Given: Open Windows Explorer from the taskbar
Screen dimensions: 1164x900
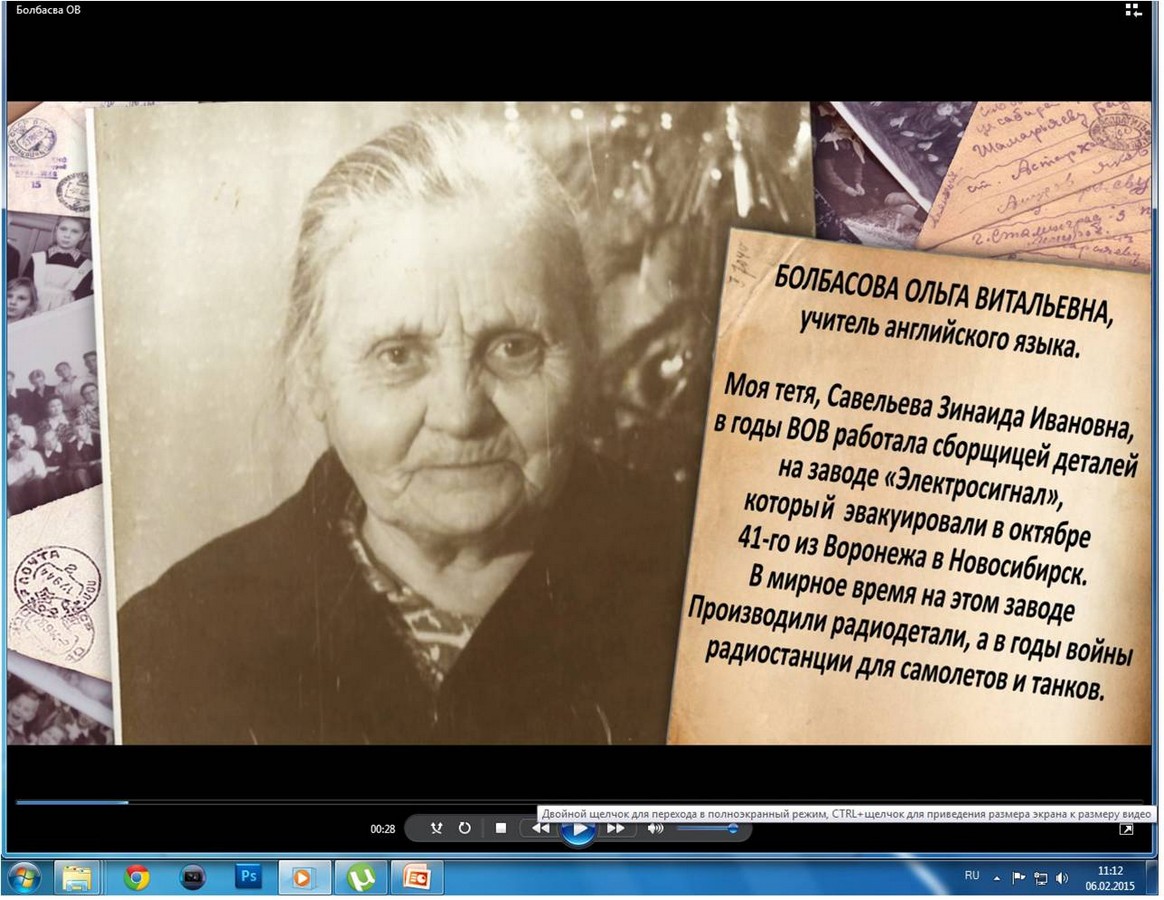Looking at the screenshot, I should (x=77, y=877).
